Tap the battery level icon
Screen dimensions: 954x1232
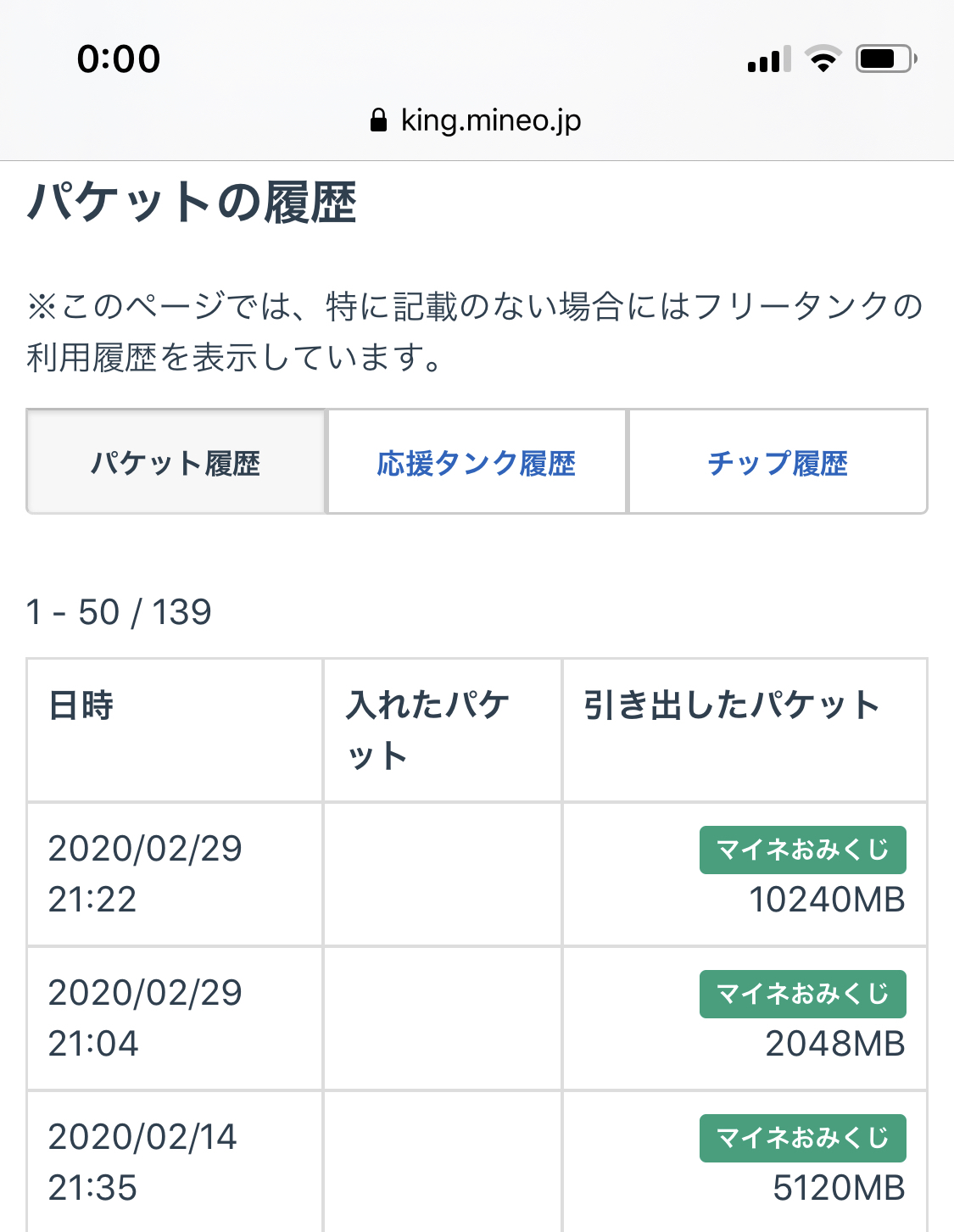click(x=885, y=59)
